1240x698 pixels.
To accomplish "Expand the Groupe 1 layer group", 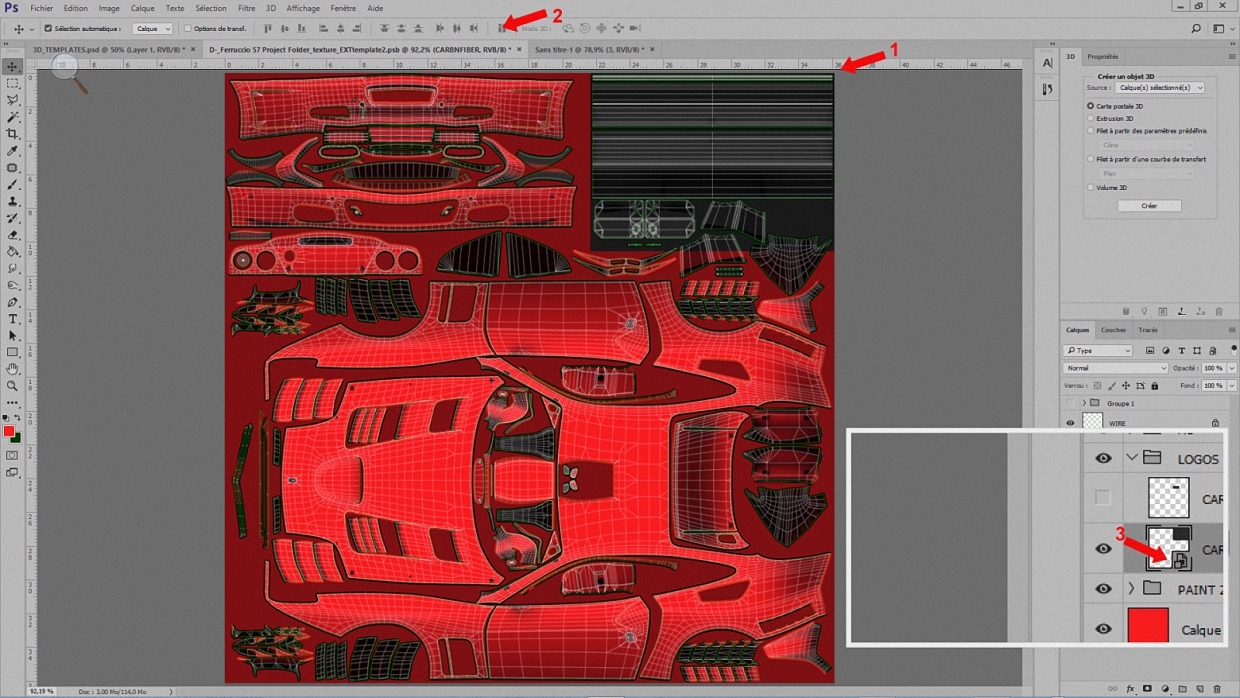I will (1084, 403).
